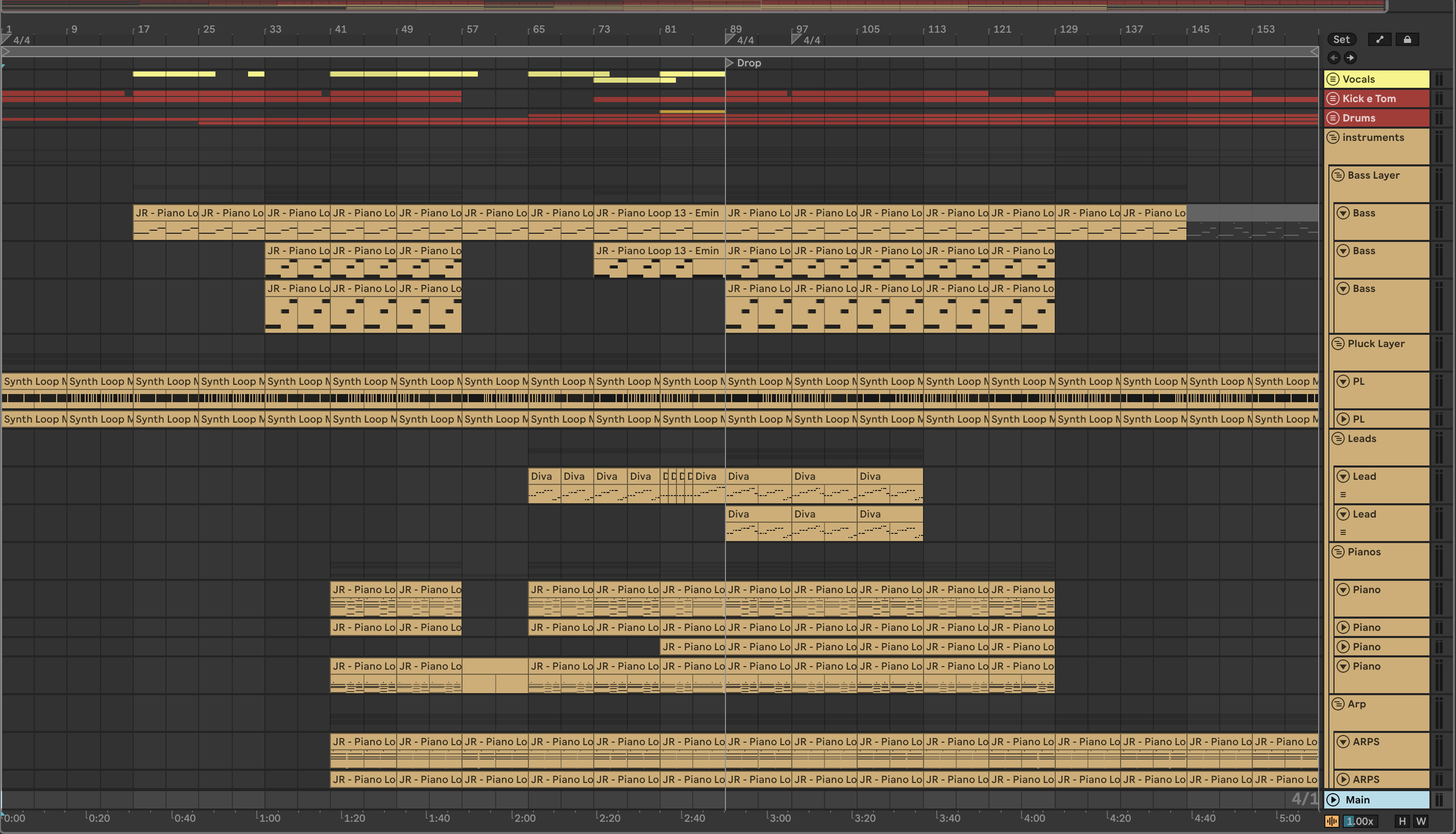Select the instruments track title
Screen dimensions: 1456x834
coord(1373,137)
